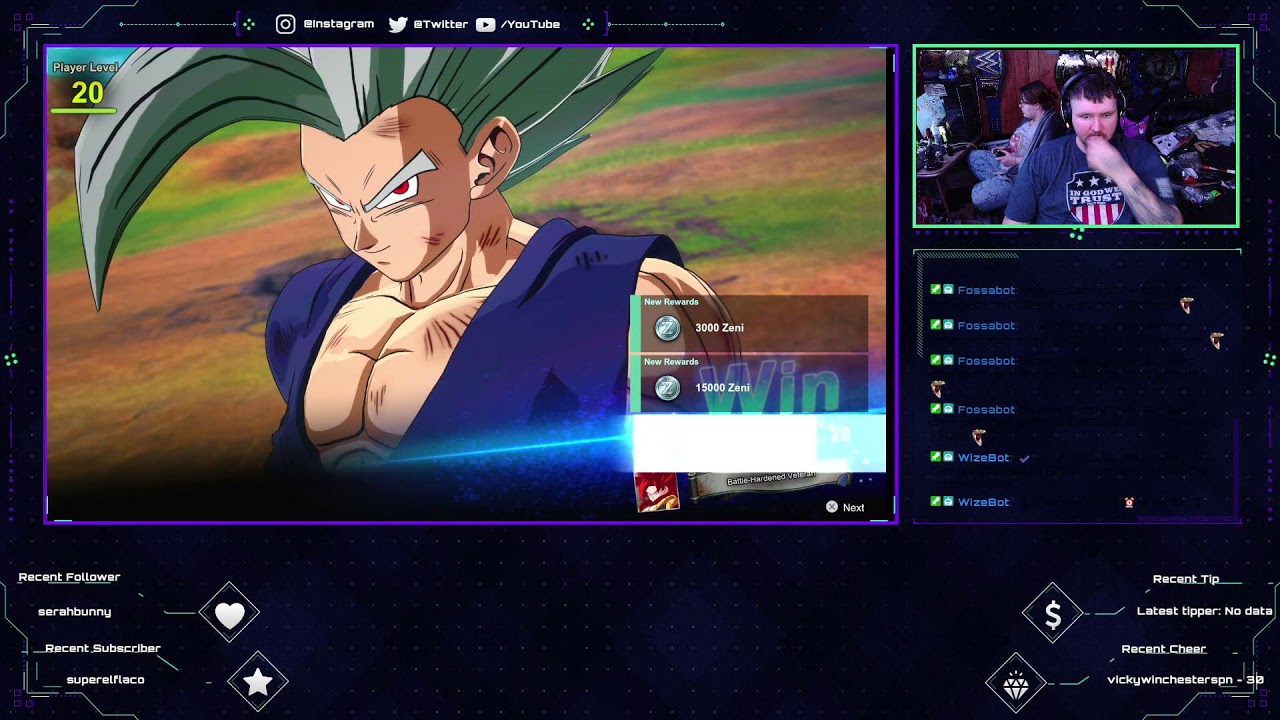Click the X button icon beside Next
Image resolution: width=1280 pixels, height=720 pixels.
coord(831,507)
